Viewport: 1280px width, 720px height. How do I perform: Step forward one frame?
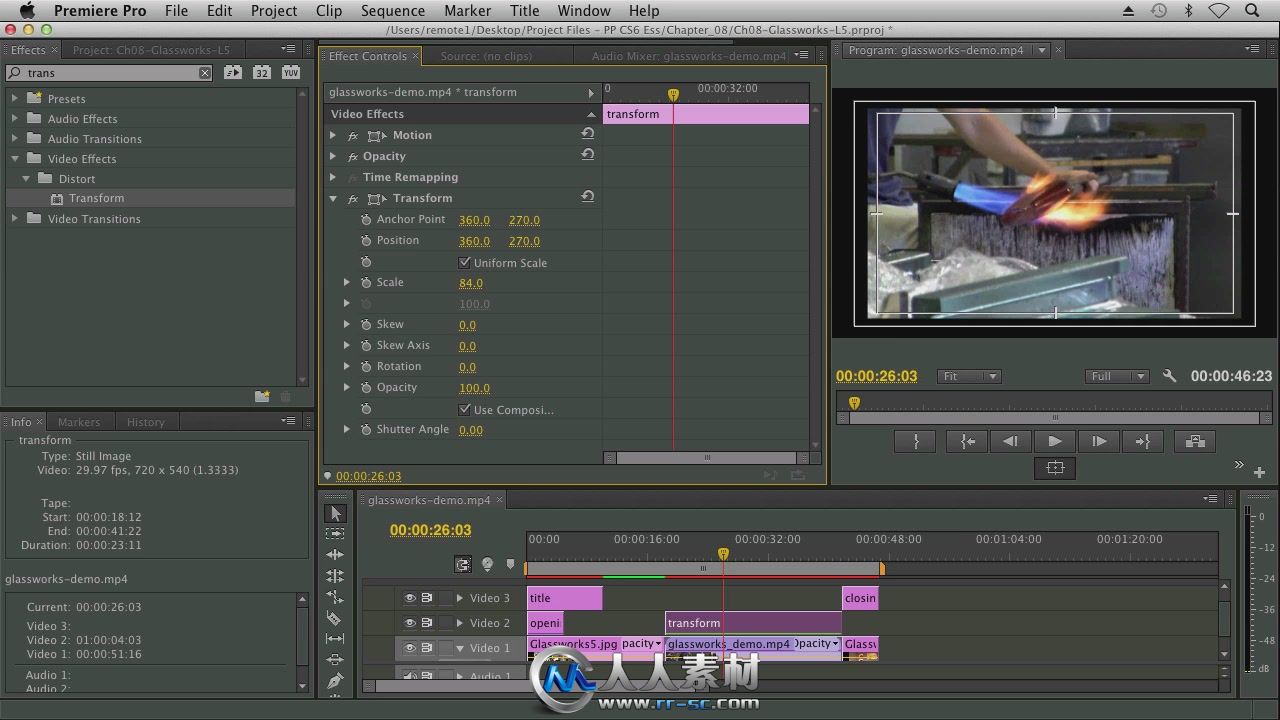1098,441
